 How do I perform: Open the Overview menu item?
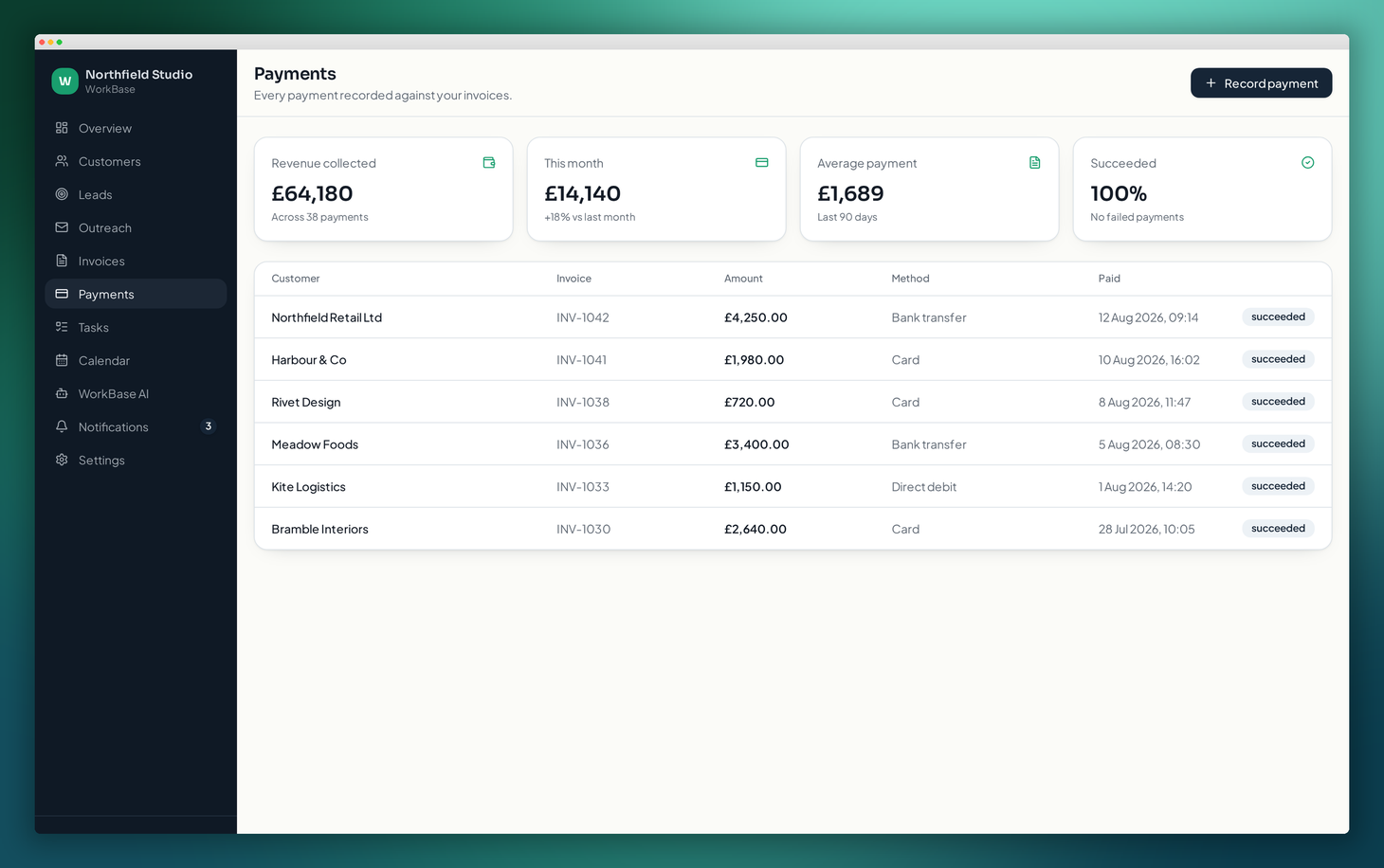click(x=136, y=128)
